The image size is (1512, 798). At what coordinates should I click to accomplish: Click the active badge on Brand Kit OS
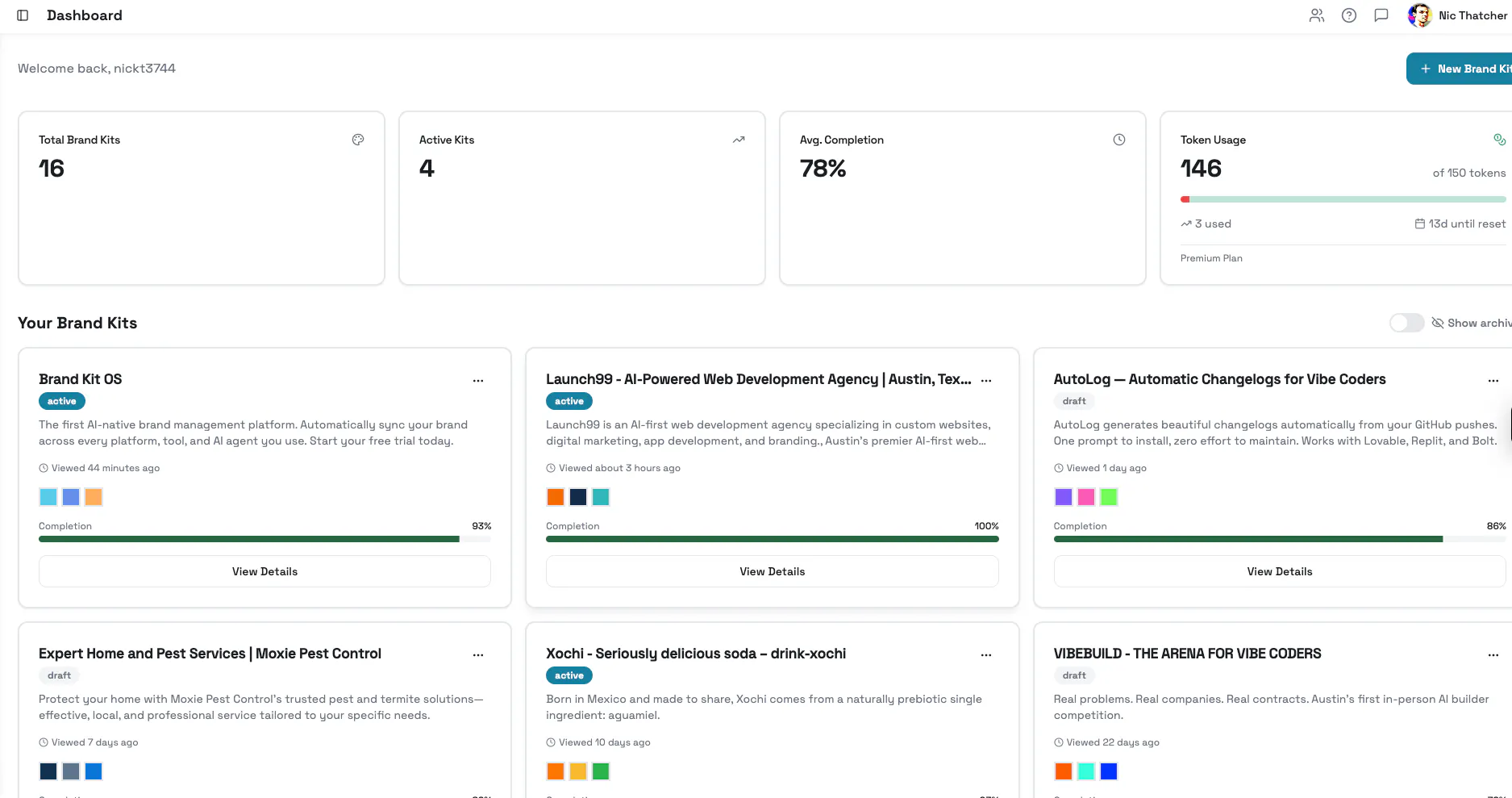(62, 401)
